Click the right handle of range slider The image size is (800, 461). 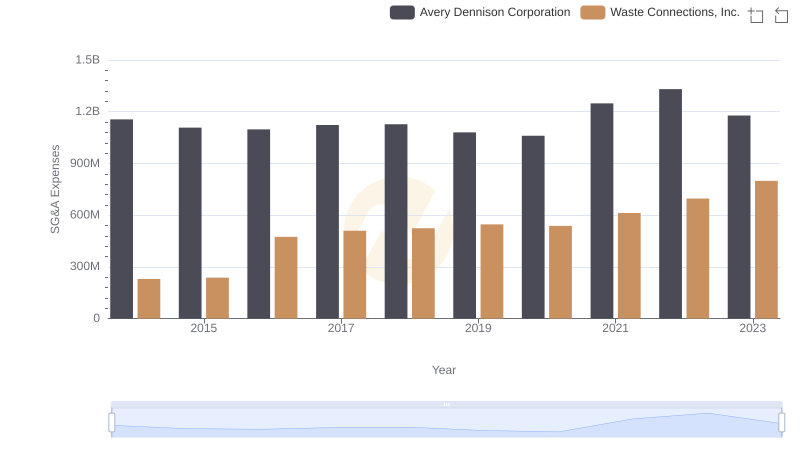coord(781,422)
